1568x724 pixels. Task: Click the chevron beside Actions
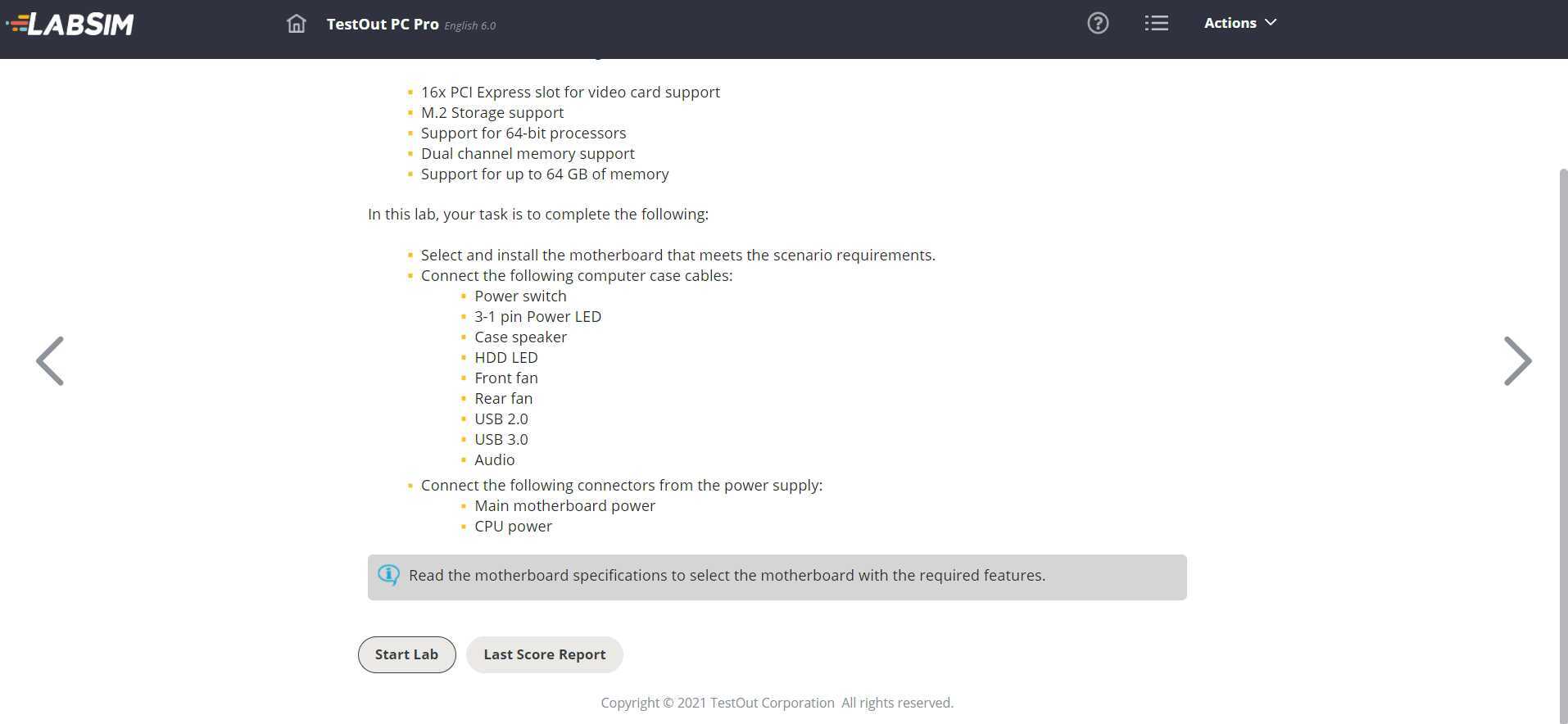point(1271,23)
